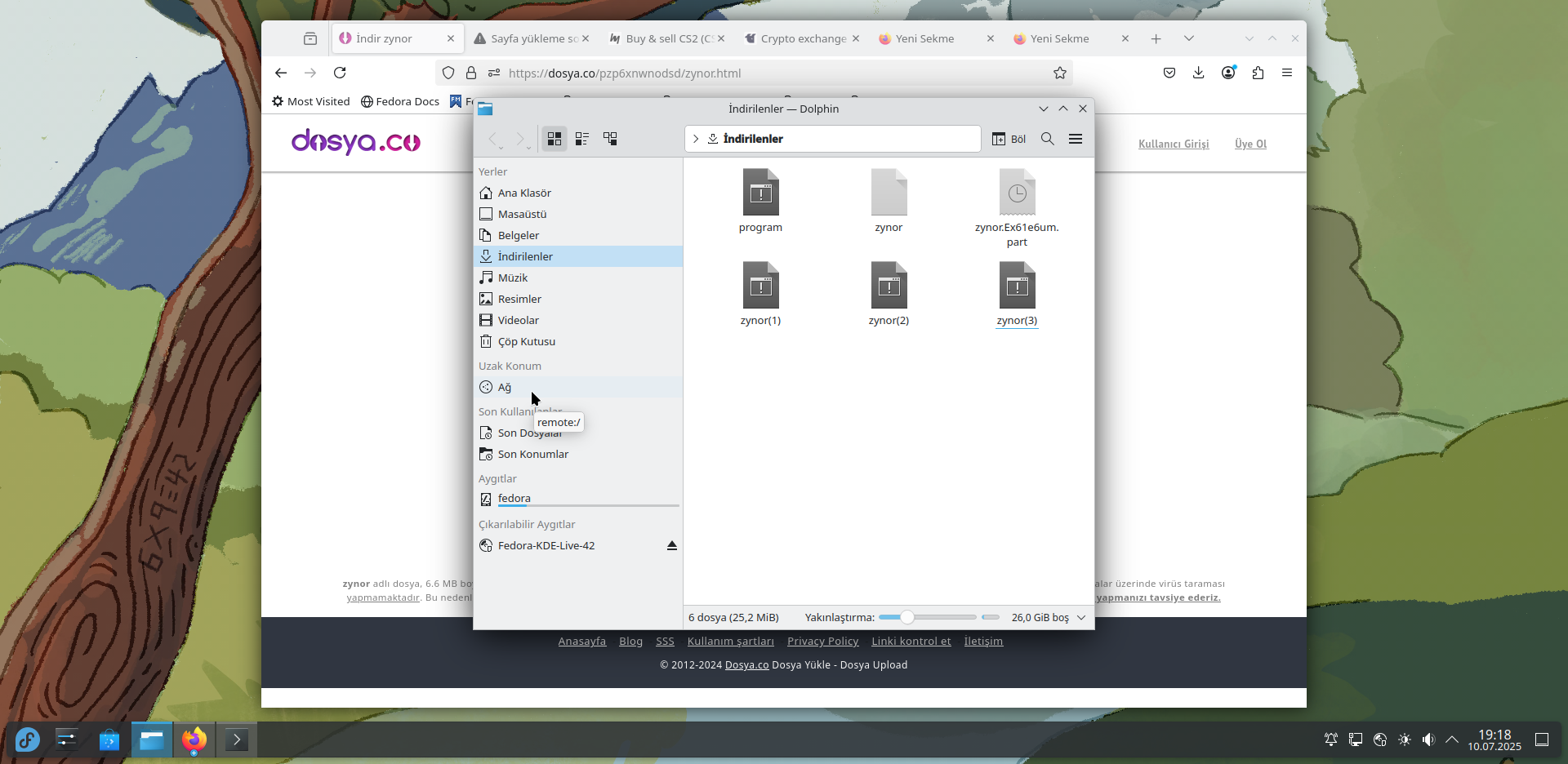Open Firefox recent browsing view button
1568x764 pixels.
310,38
